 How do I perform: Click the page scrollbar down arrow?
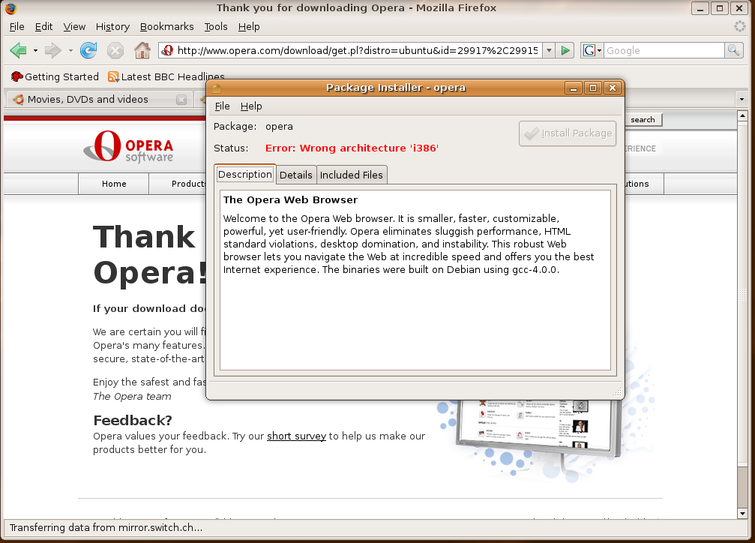coord(742,514)
